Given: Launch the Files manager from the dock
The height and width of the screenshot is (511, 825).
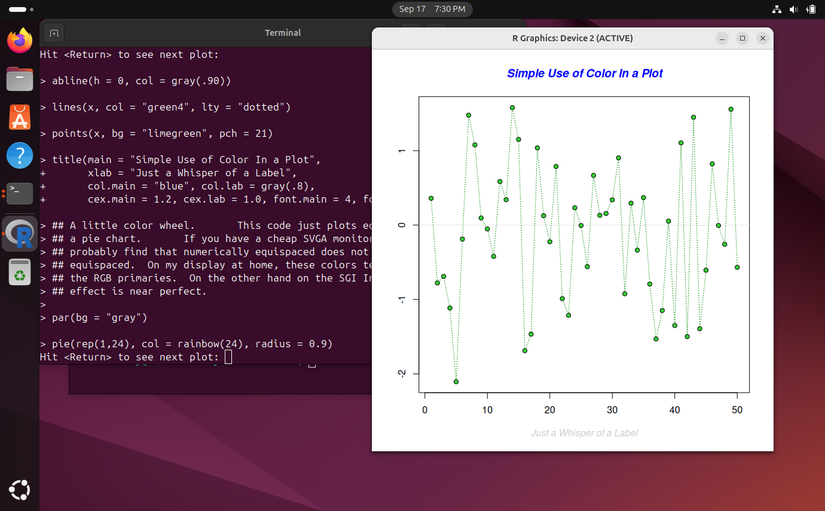Looking at the screenshot, I should [x=19, y=79].
